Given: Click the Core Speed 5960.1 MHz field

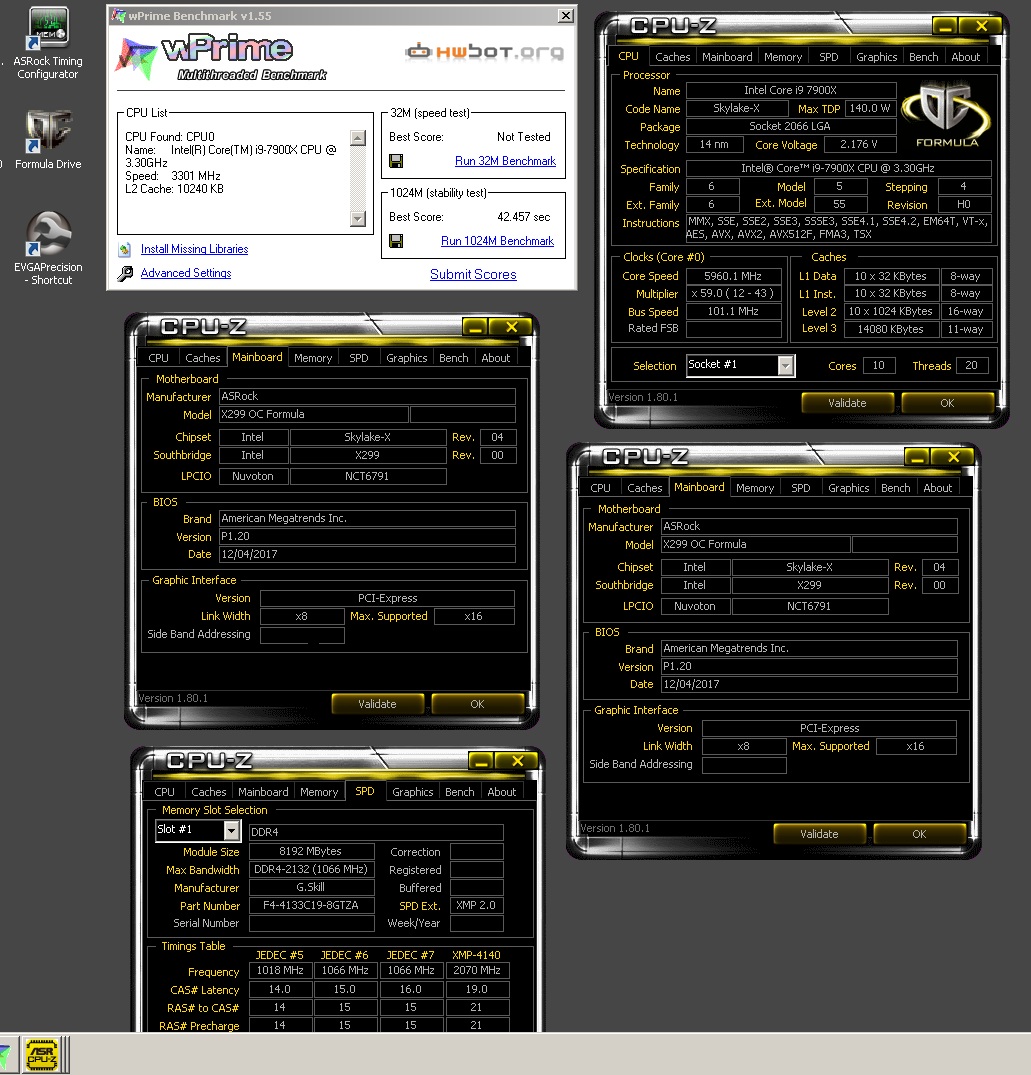Looking at the screenshot, I should [733, 276].
